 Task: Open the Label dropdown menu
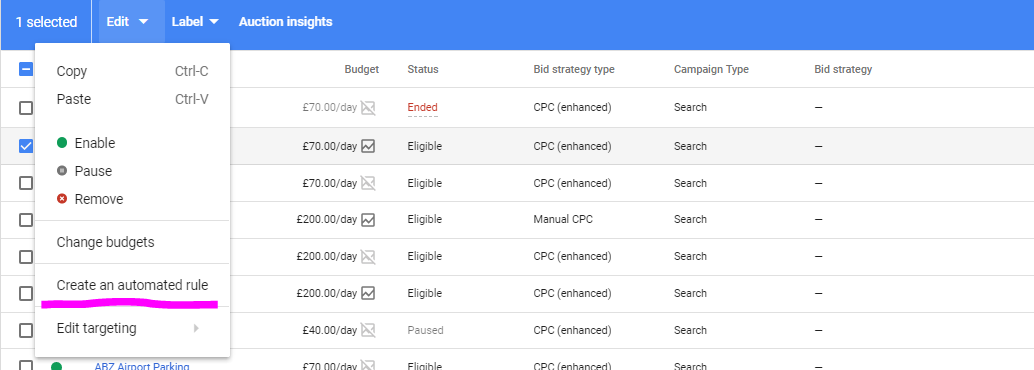tap(195, 22)
